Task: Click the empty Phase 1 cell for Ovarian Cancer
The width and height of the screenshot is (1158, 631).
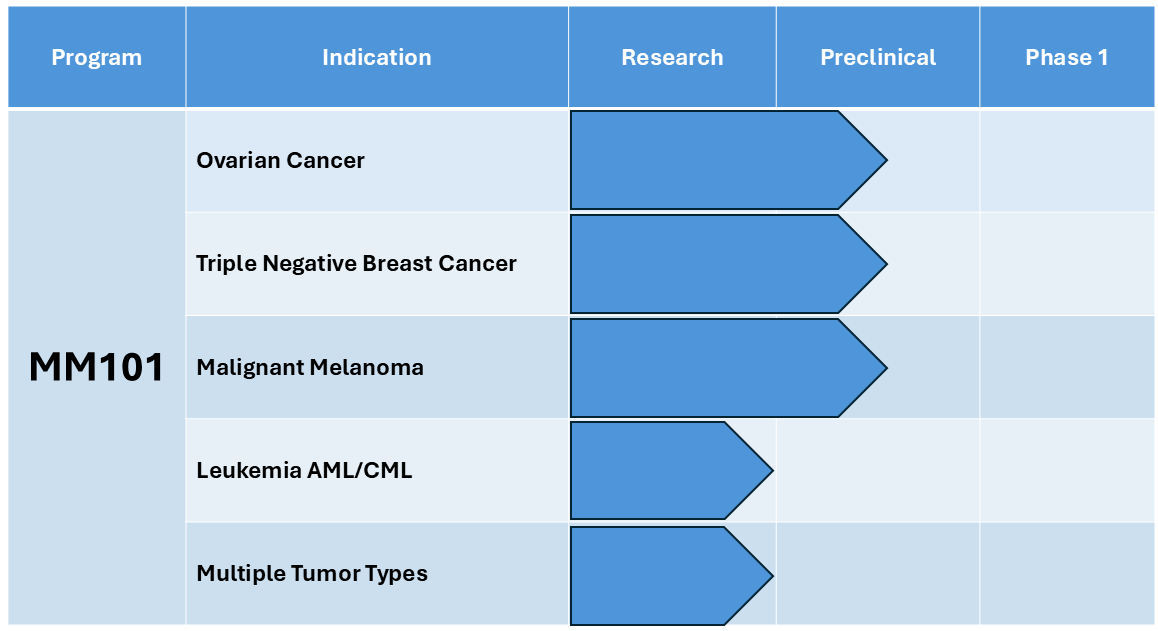Action: click(1067, 161)
